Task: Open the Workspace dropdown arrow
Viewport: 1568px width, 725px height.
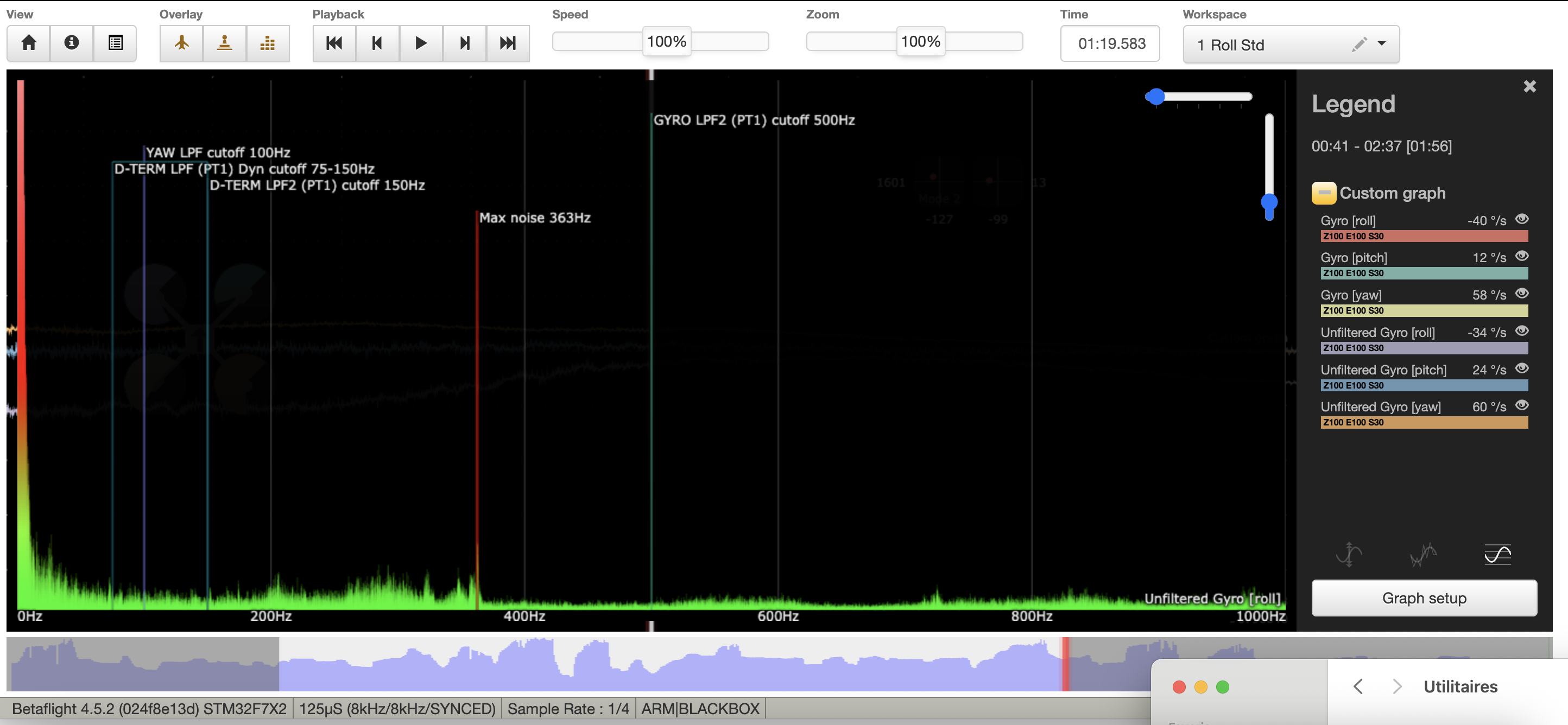Action: (x=1382, y=44)
